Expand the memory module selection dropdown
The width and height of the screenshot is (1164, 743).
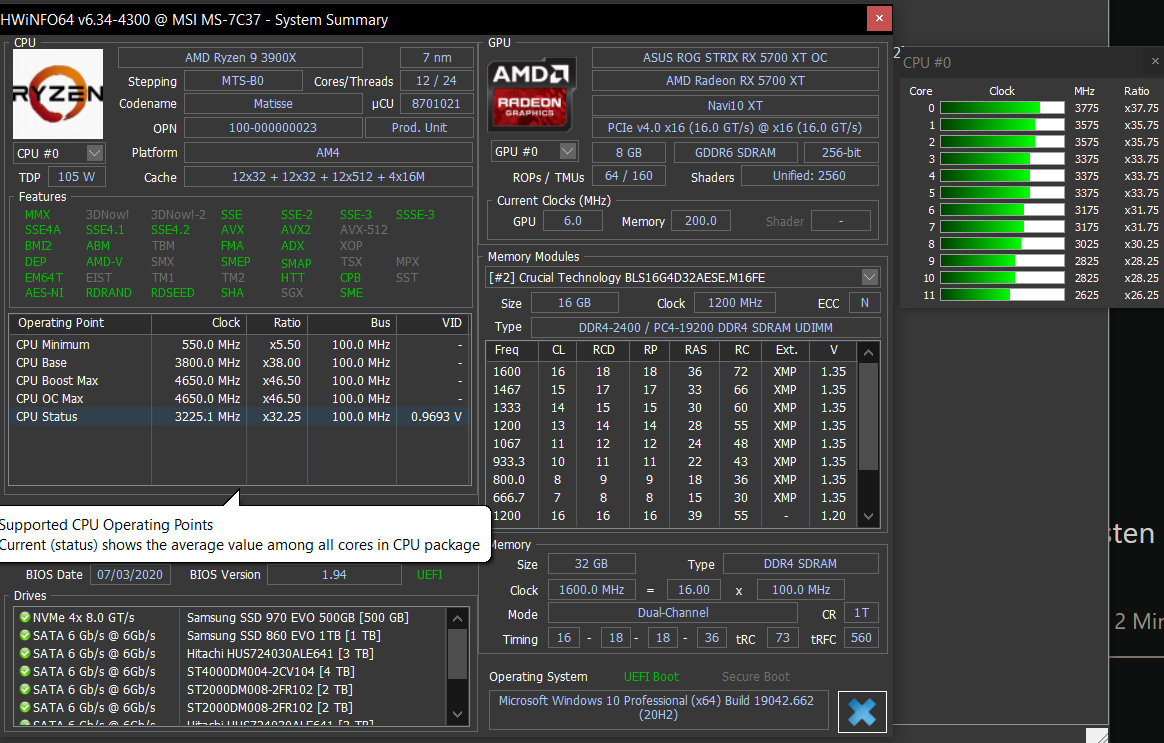(x=869, y=277)
